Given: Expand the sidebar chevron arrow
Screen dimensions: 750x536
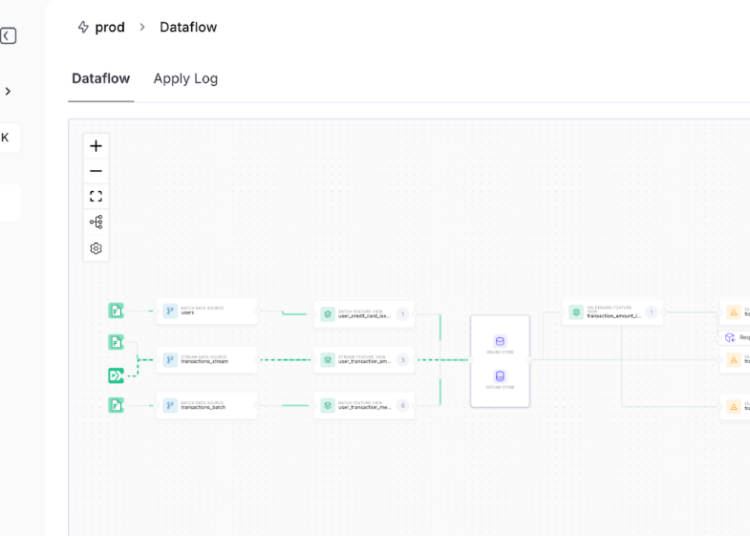Looking at the screenshot, I should click(8, 91).
